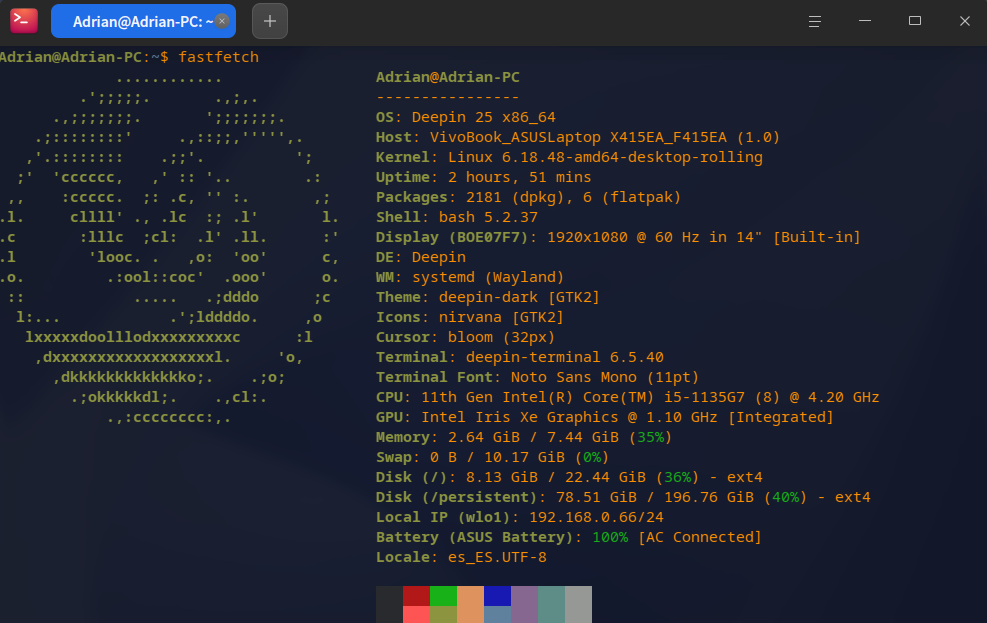
Task: Click the 'Battery (ASUS Battery)' line
Action: [x=569, y=537]
